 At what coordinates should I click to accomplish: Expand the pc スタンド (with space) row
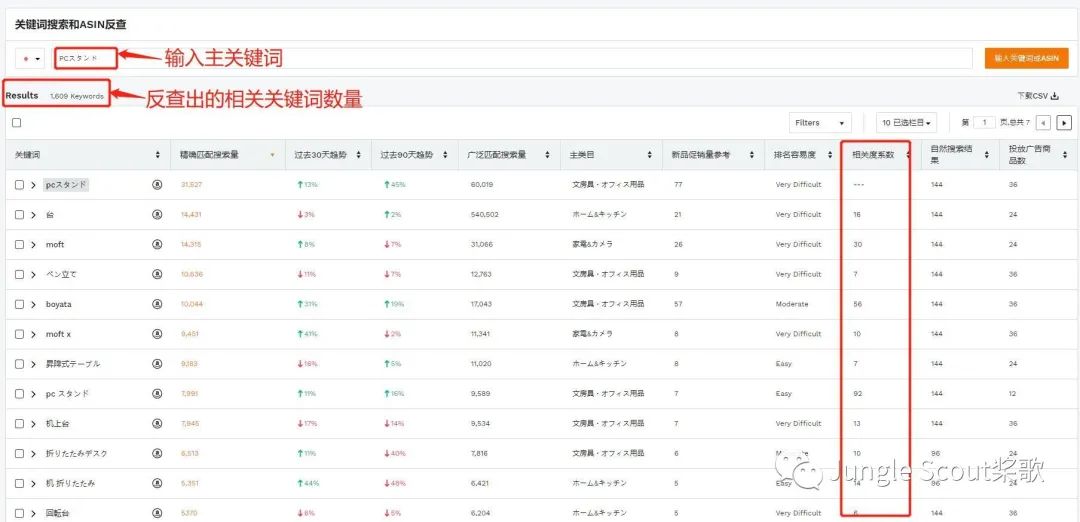[33, 393]
